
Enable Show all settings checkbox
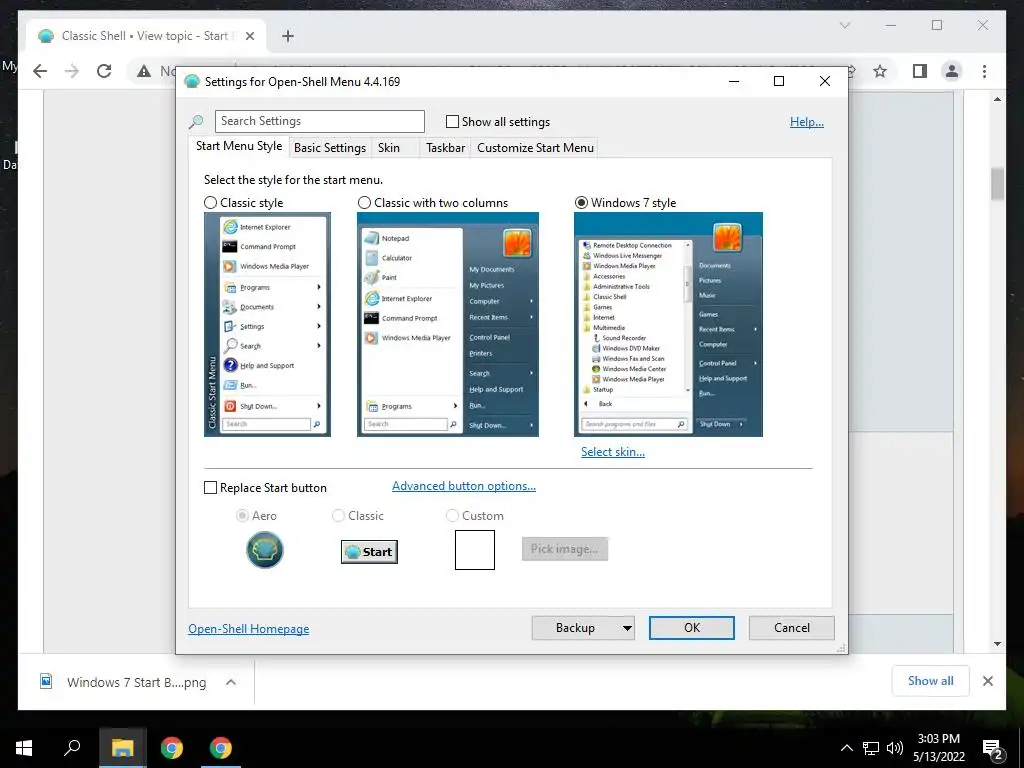tap(452, 121)
